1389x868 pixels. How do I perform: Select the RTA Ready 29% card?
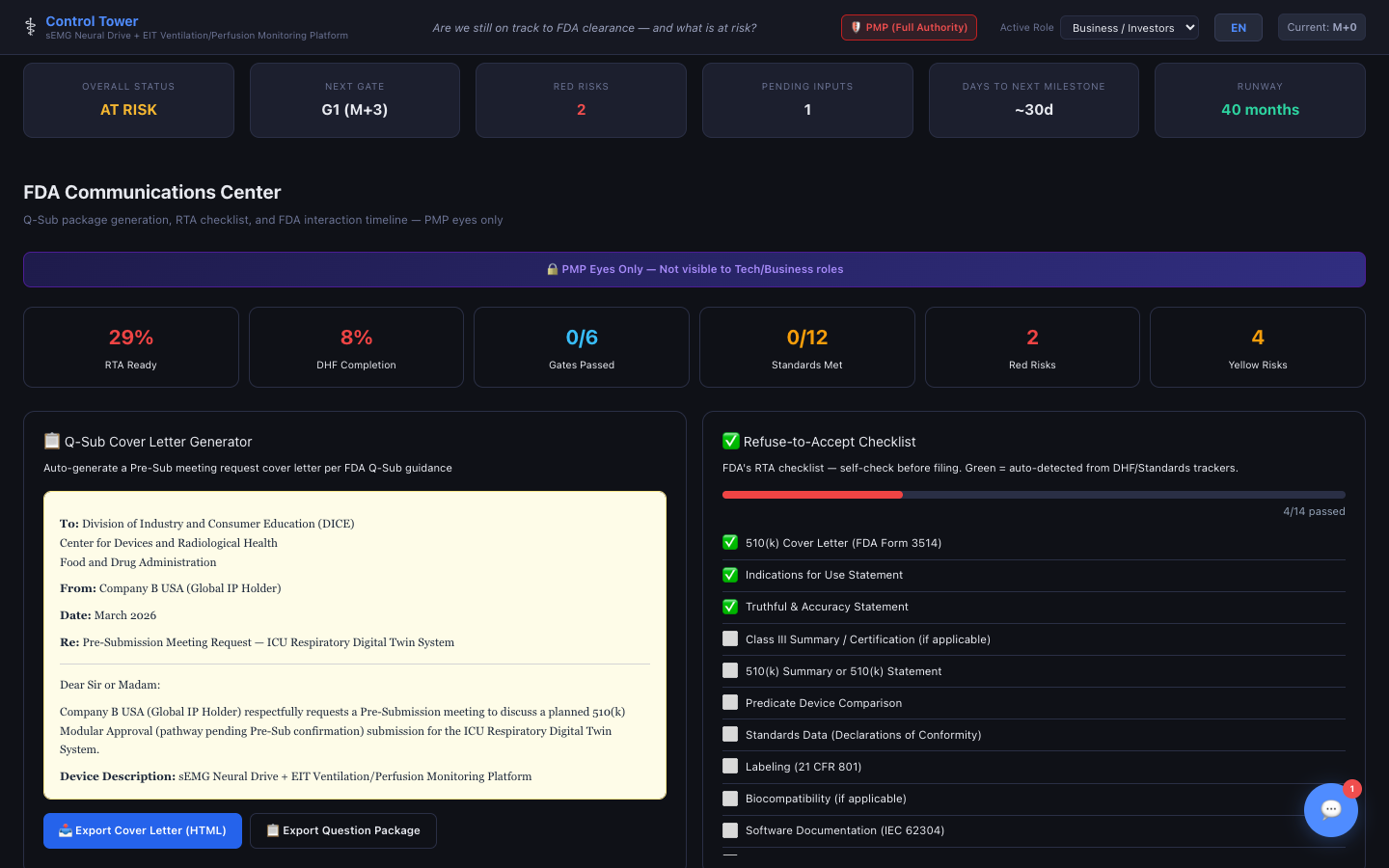pyautogui.click(x=131, y=347)
